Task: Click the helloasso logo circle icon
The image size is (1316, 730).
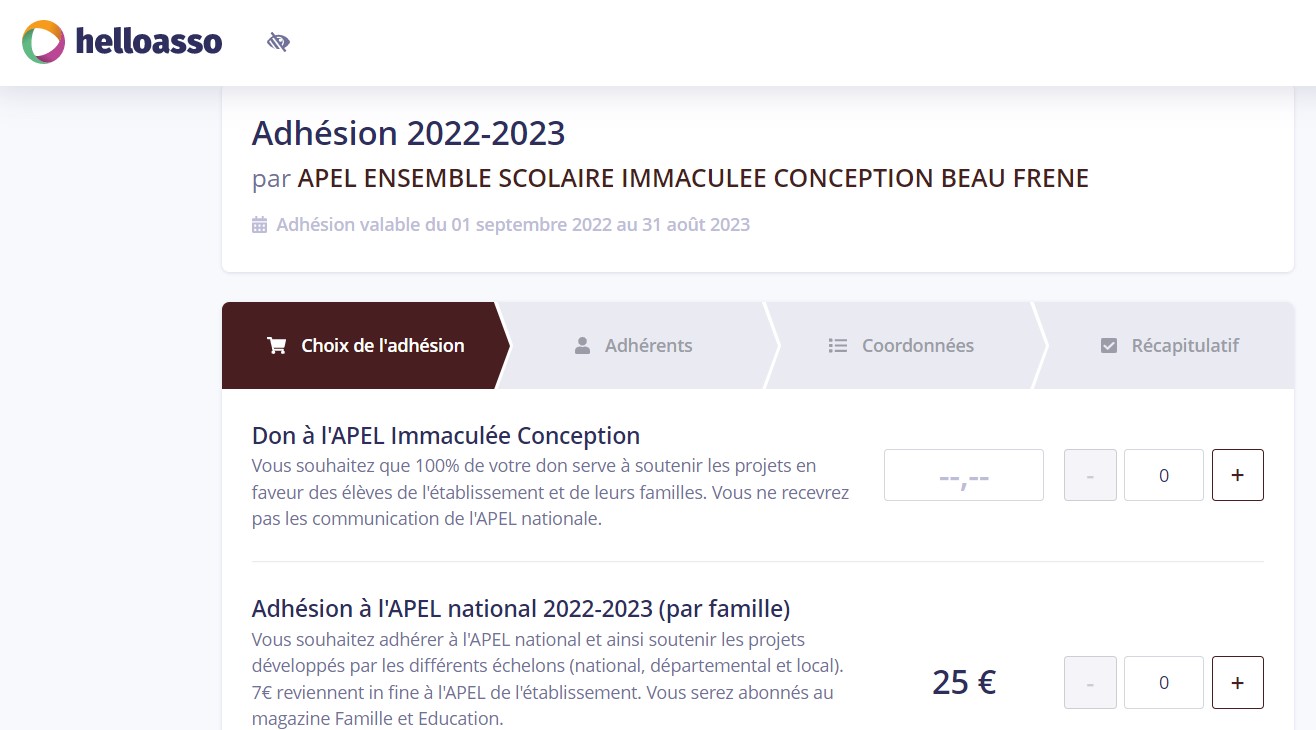Action: pyautogui.click(x=40, y=42)
